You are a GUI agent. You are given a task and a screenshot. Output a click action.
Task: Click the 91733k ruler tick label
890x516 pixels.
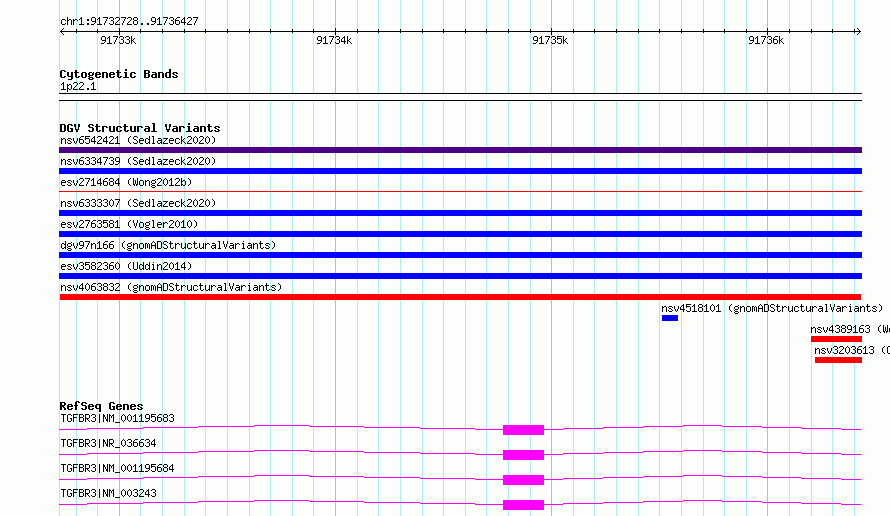click(x=118, y=40)
